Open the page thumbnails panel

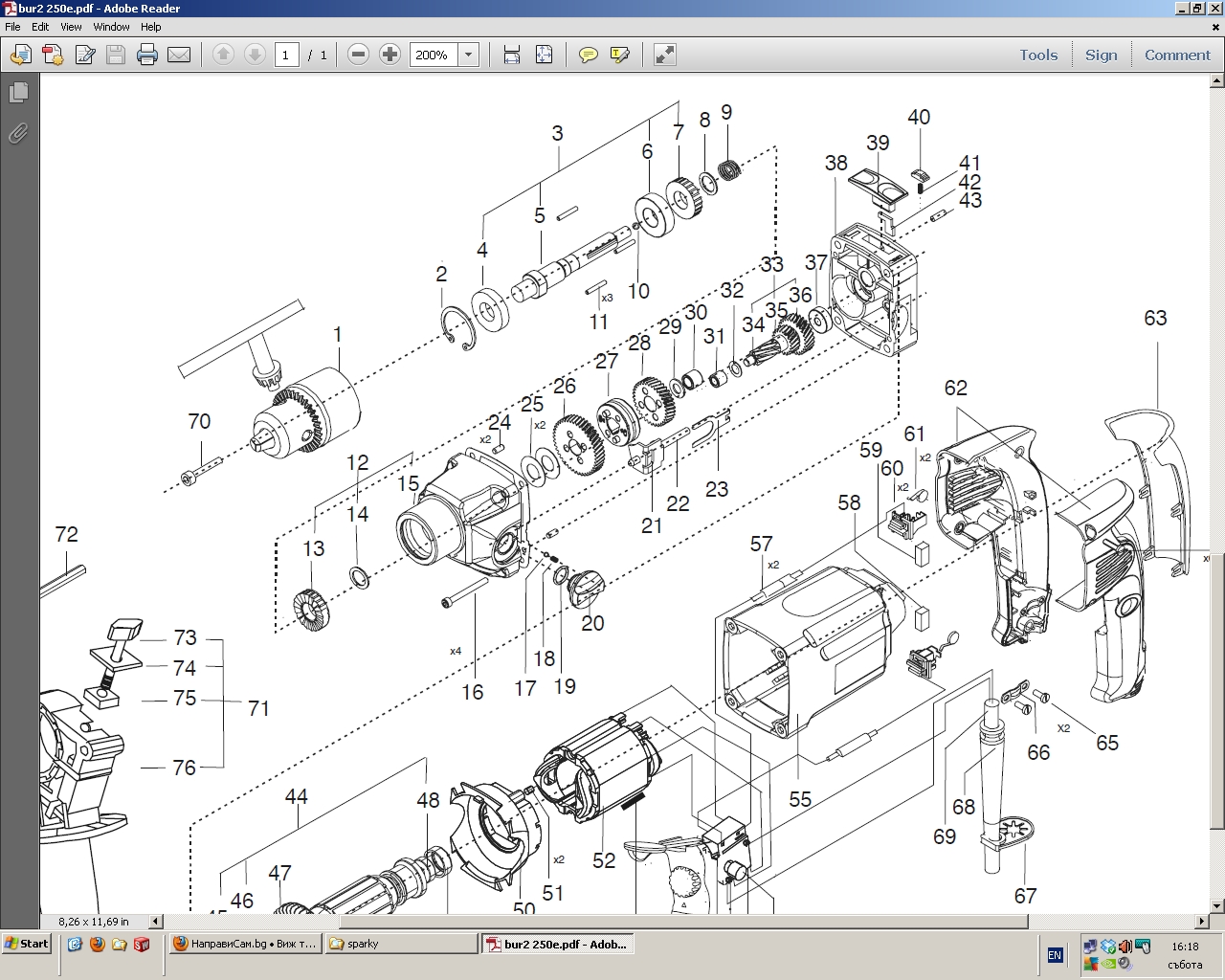[x=18, y=93]
